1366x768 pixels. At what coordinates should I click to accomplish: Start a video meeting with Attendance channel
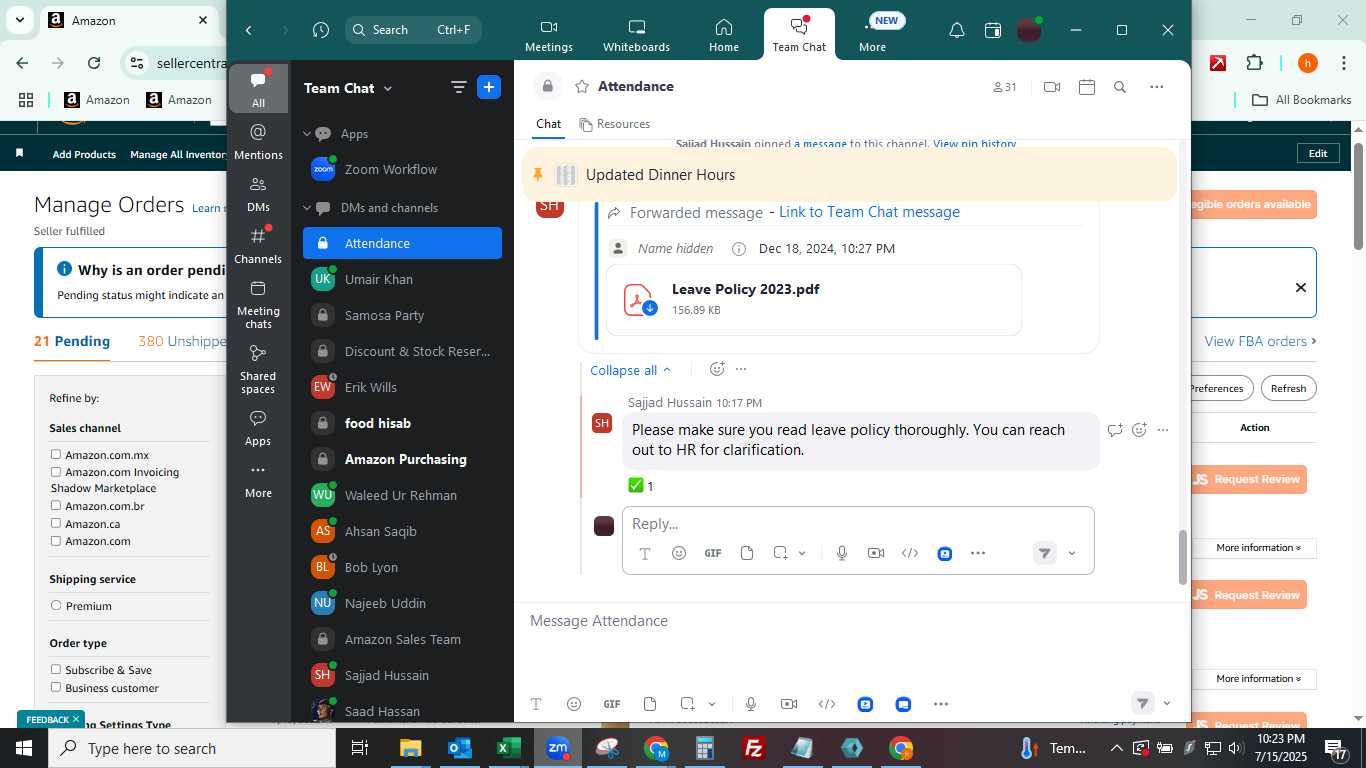click(1052, 87)
